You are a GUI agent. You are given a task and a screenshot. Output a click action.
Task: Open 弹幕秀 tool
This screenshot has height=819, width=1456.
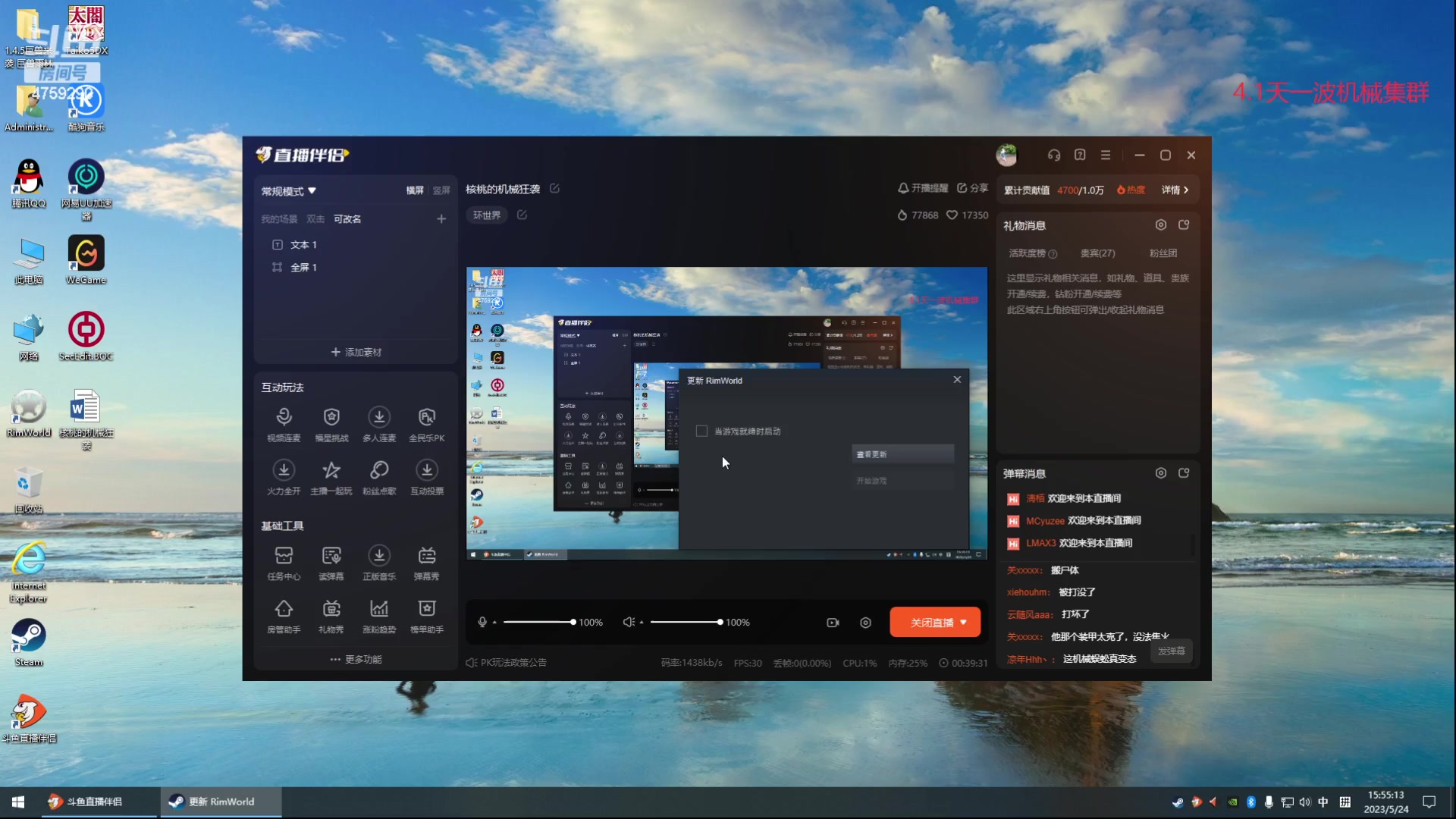point(427,563)
